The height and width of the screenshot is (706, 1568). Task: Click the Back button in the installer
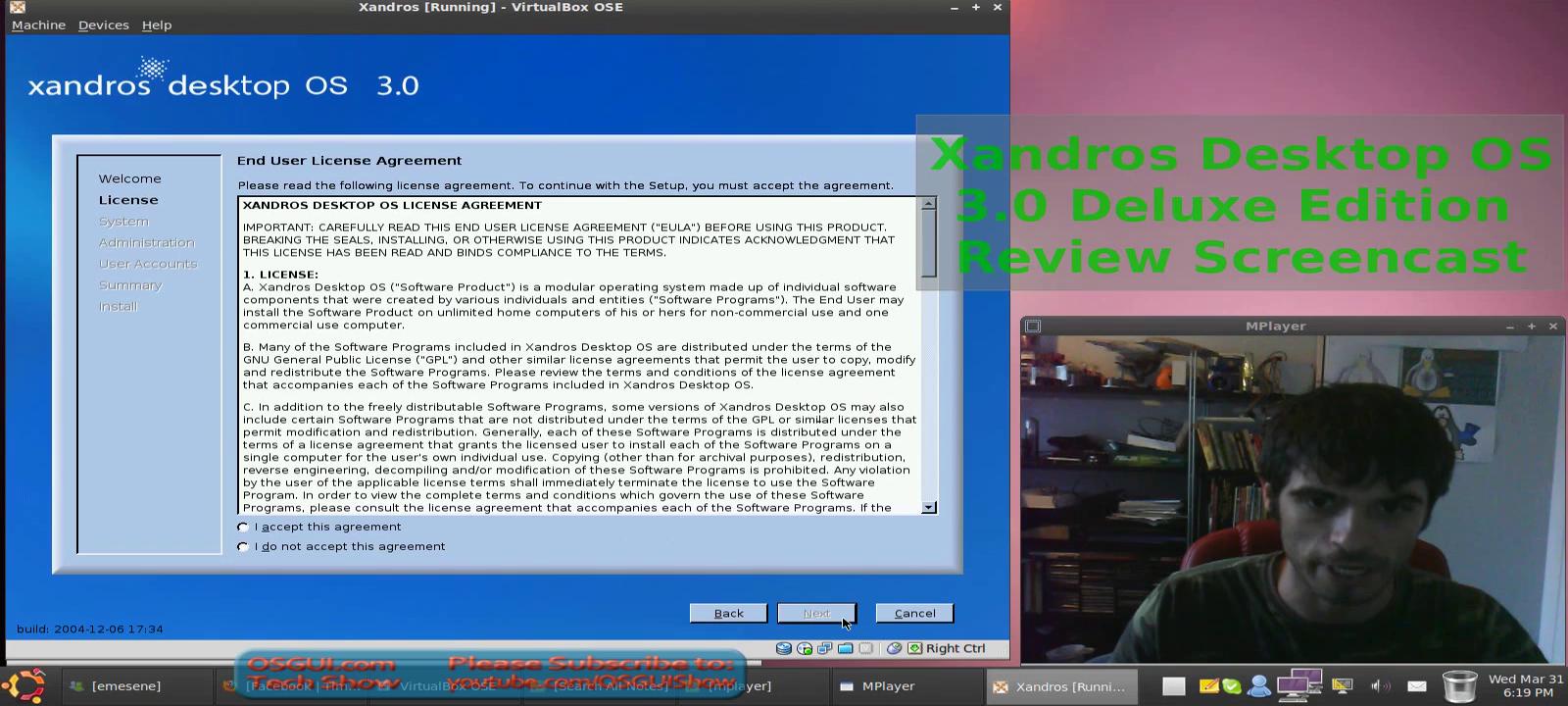click(x=728, y=613)
